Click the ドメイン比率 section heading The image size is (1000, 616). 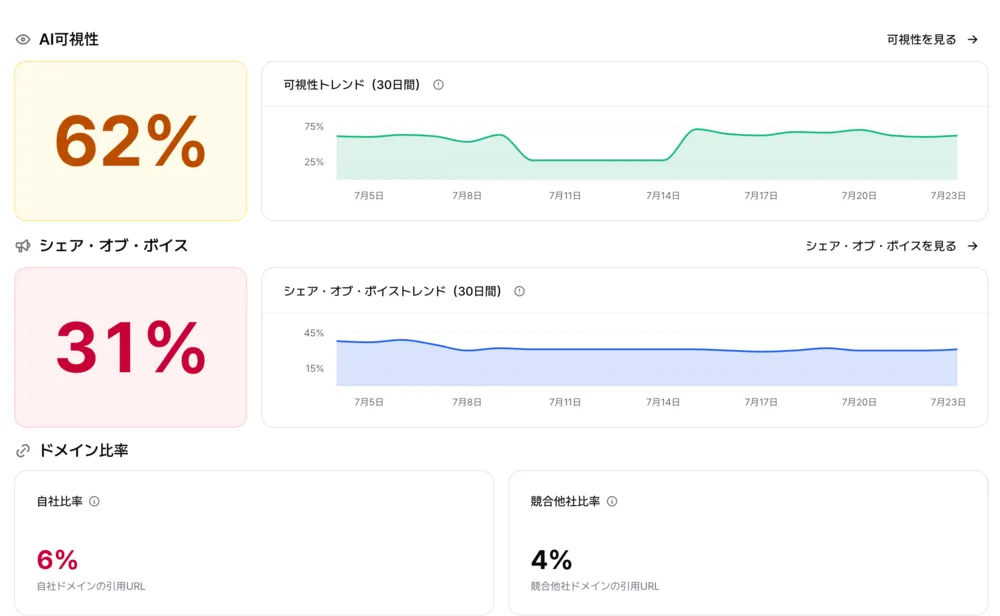[84, 451]
